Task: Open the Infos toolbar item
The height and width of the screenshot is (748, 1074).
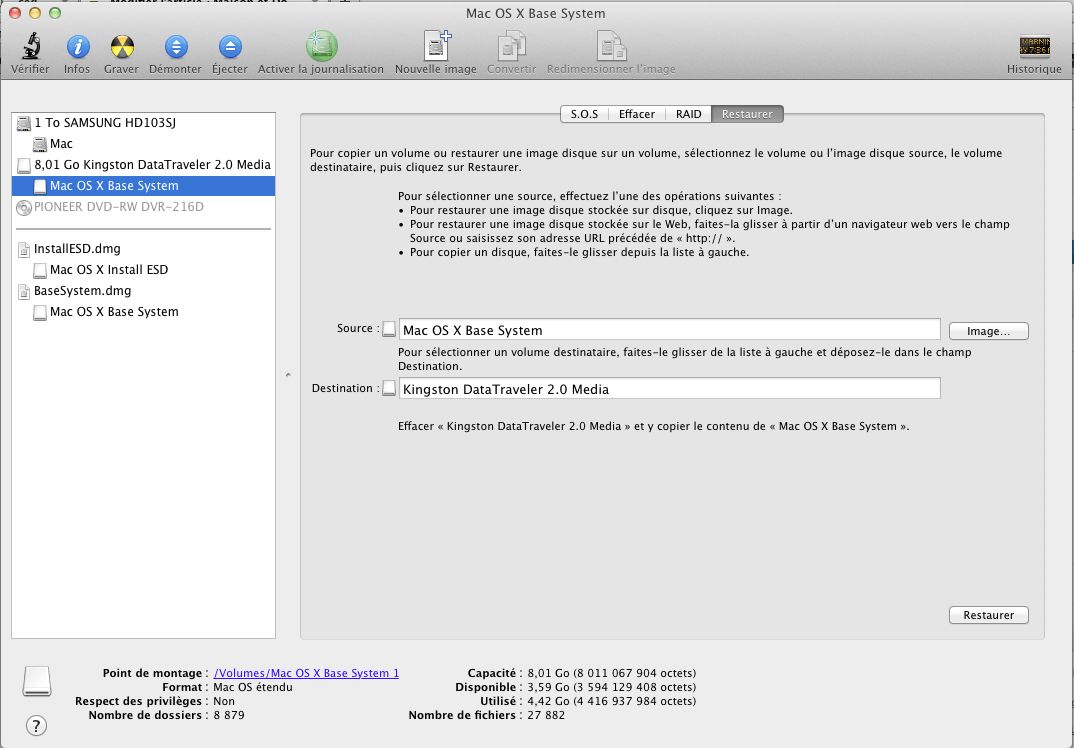Action: (77, 47)
